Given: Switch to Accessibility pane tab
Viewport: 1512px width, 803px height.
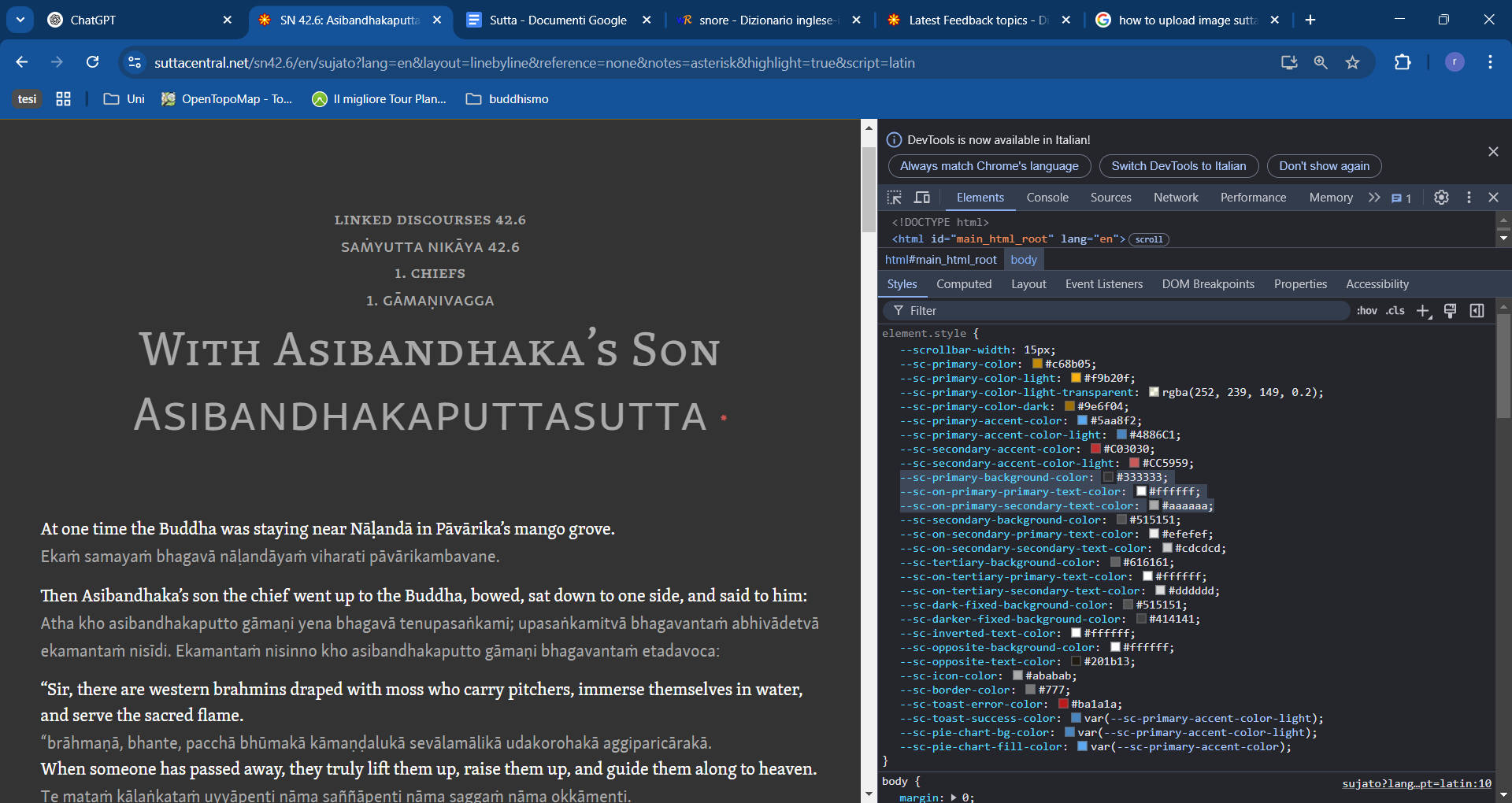Looking at the screenshot, I should [x=1377, y=284].
